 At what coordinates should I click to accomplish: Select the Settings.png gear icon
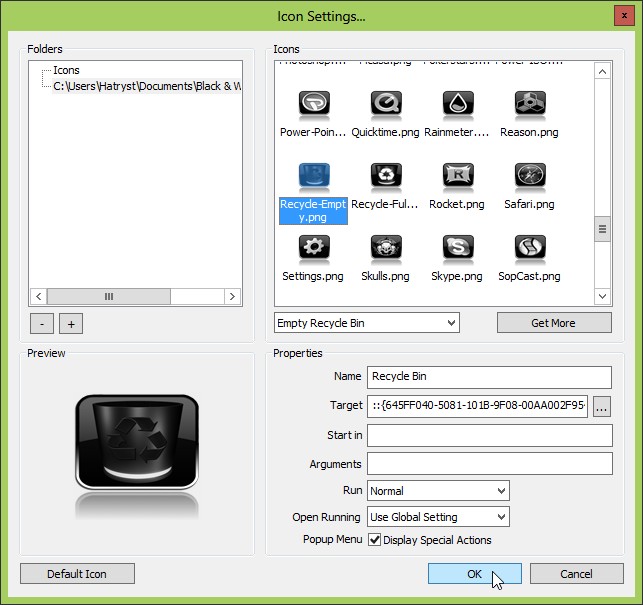(314, 249)
